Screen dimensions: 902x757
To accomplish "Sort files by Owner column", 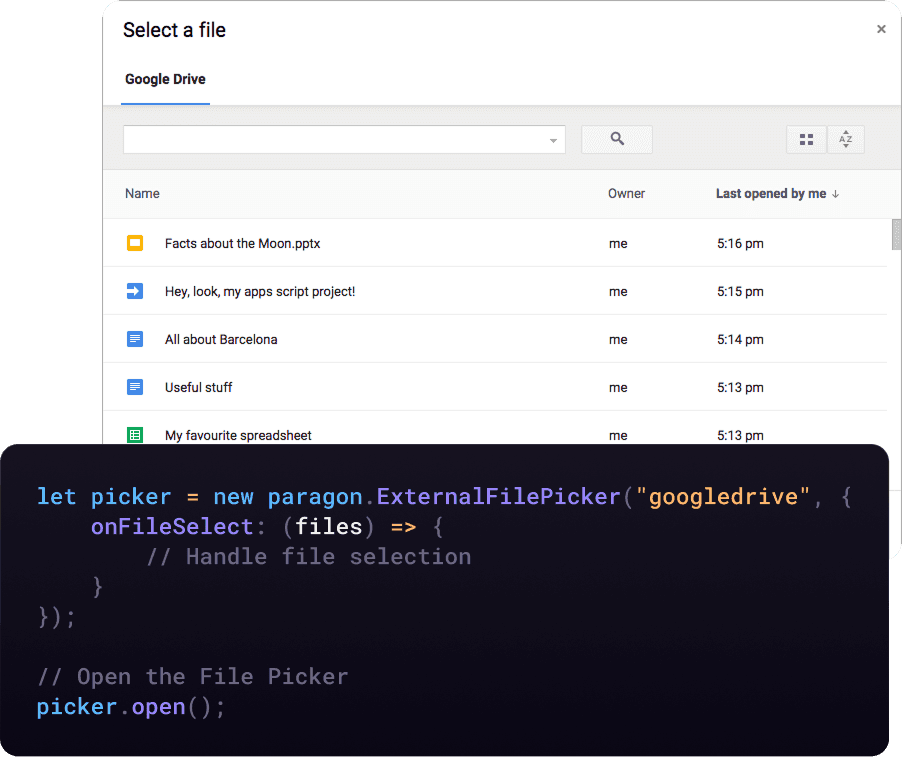I will pyautogui.click(x=626, y=194).
